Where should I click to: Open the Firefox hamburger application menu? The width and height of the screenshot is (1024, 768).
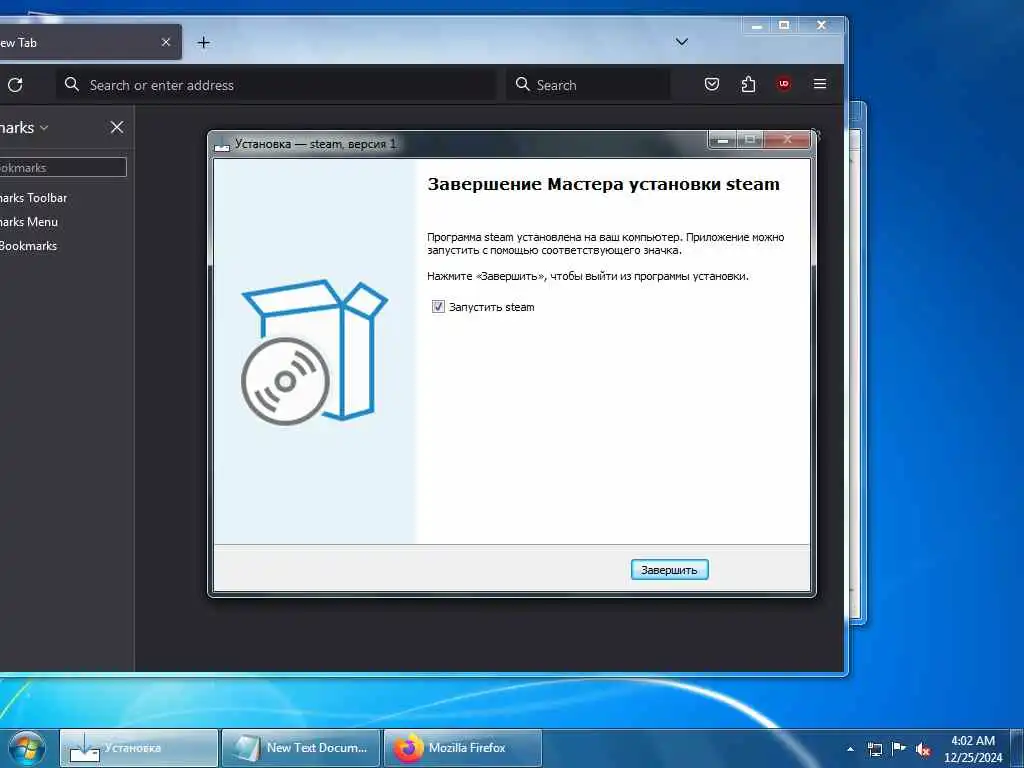(x=820, y=84)
